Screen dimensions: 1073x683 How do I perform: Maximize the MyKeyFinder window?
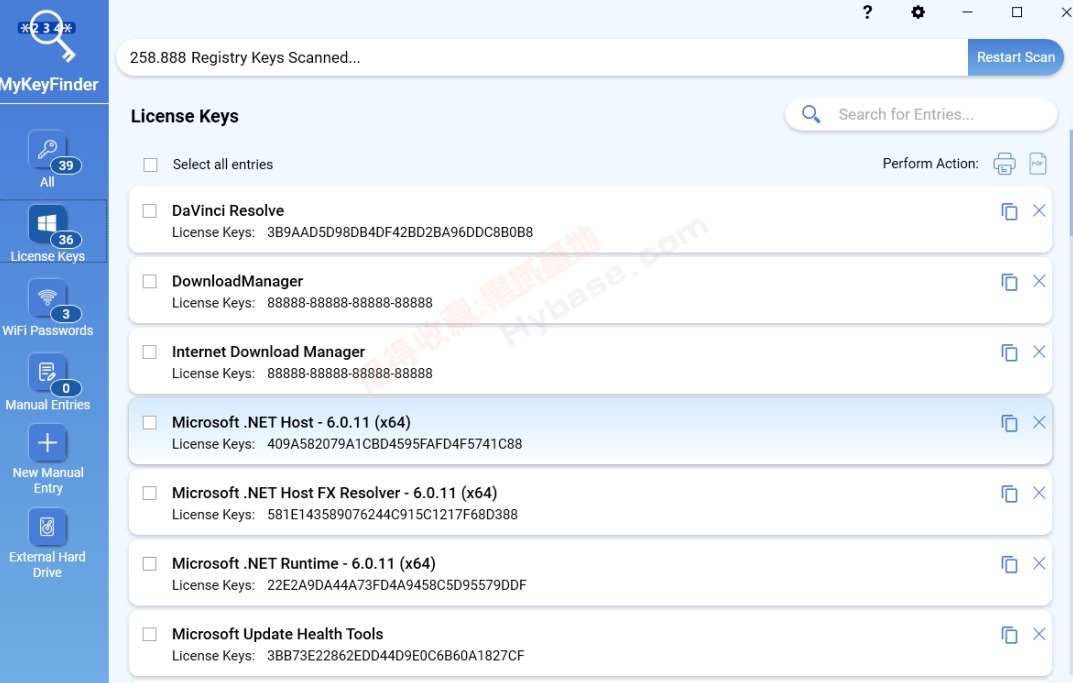click(1017, 12)
